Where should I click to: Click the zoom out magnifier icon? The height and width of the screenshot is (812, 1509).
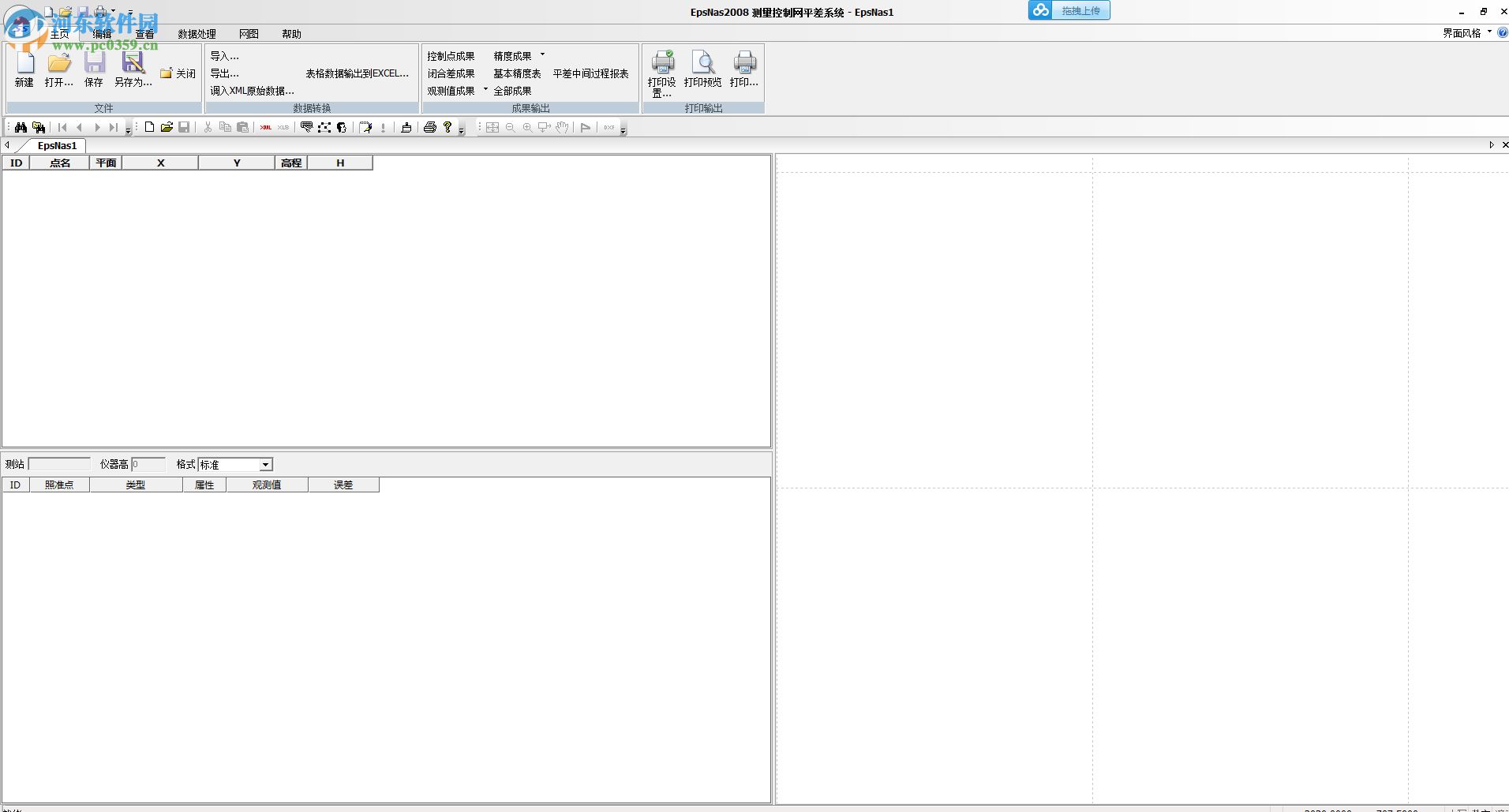click(x=510, y=127)
